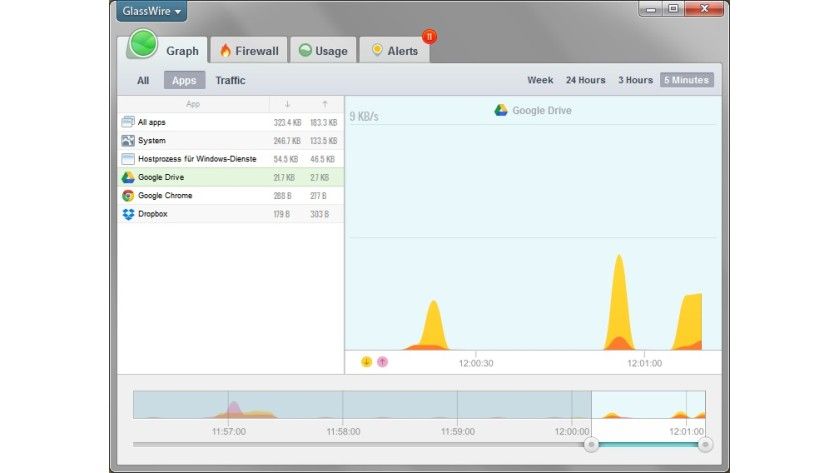The width and height of the screenshot is (840, 473).
Task: Click the 12:00:30 graph time label
Action: [x=476, y=363]
